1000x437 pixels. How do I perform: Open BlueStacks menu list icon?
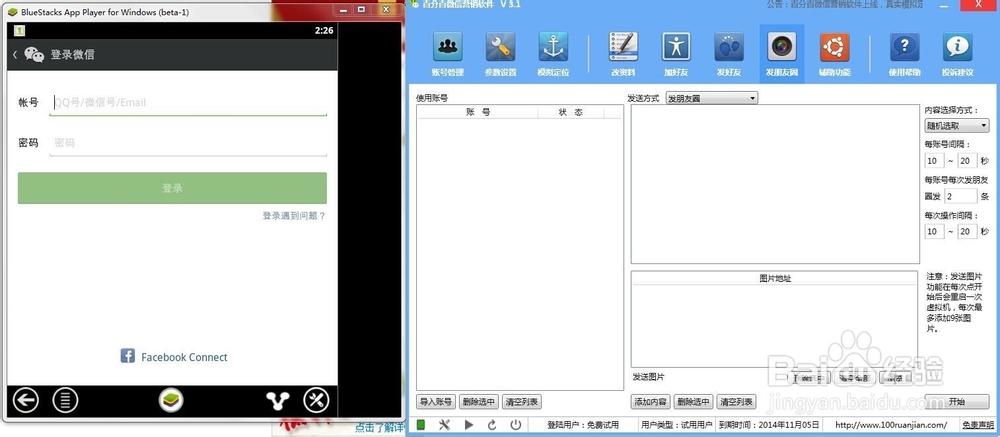pos(65,401)
